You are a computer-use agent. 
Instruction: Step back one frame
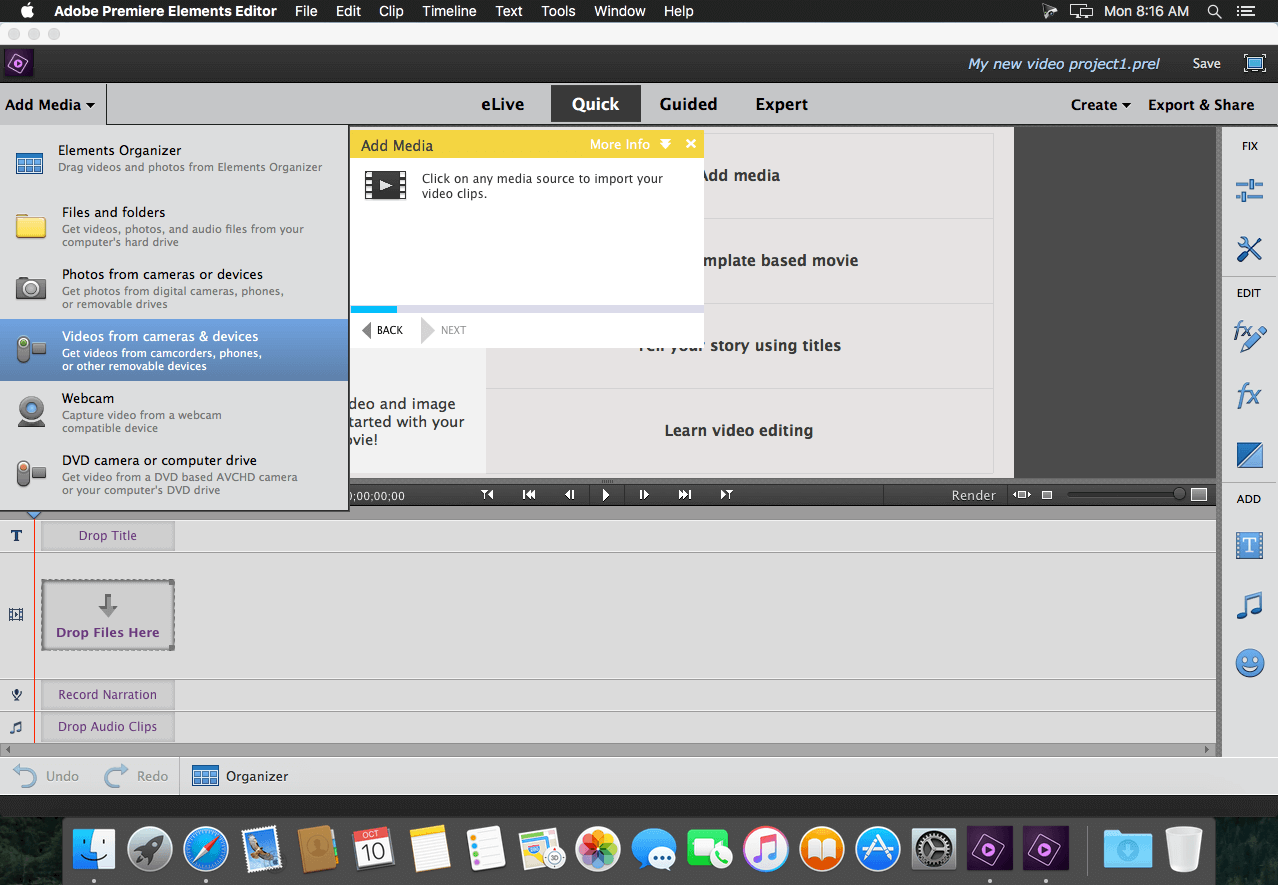pos(569,494)
